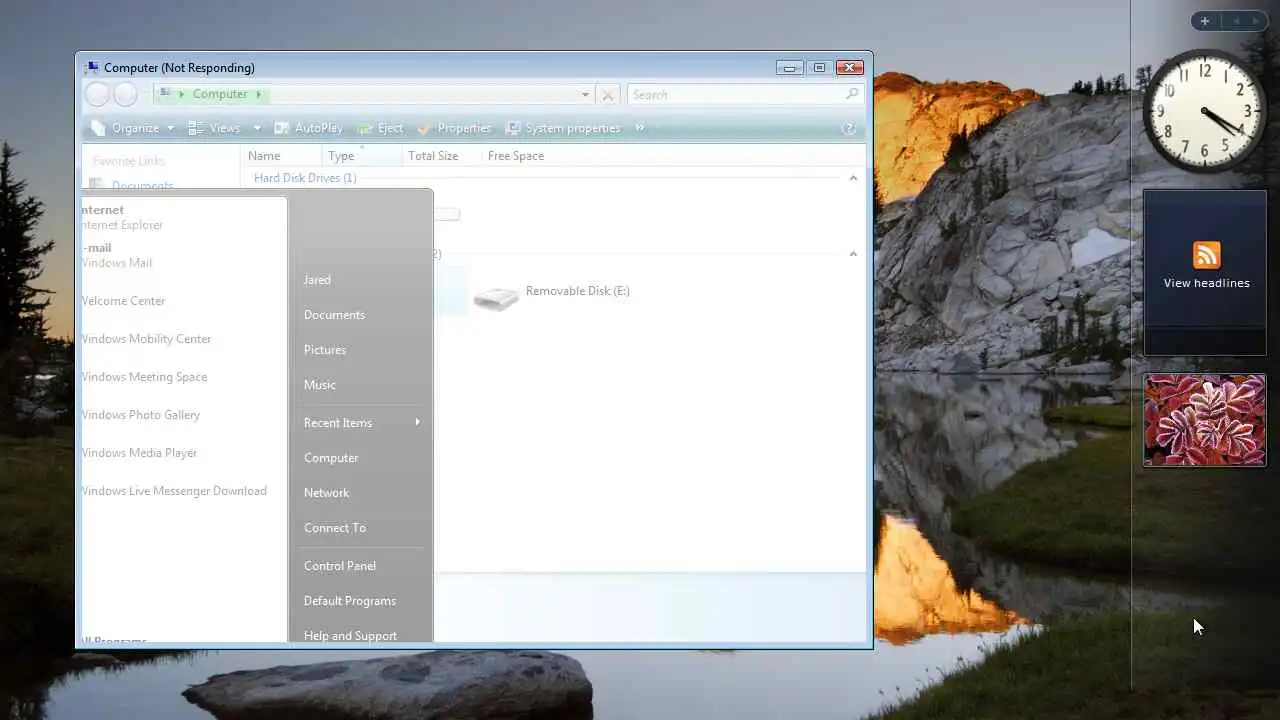Viewport: 1280px width, 720px height.
Task: Click Properties in the toolbar
Action: point(454,128)
